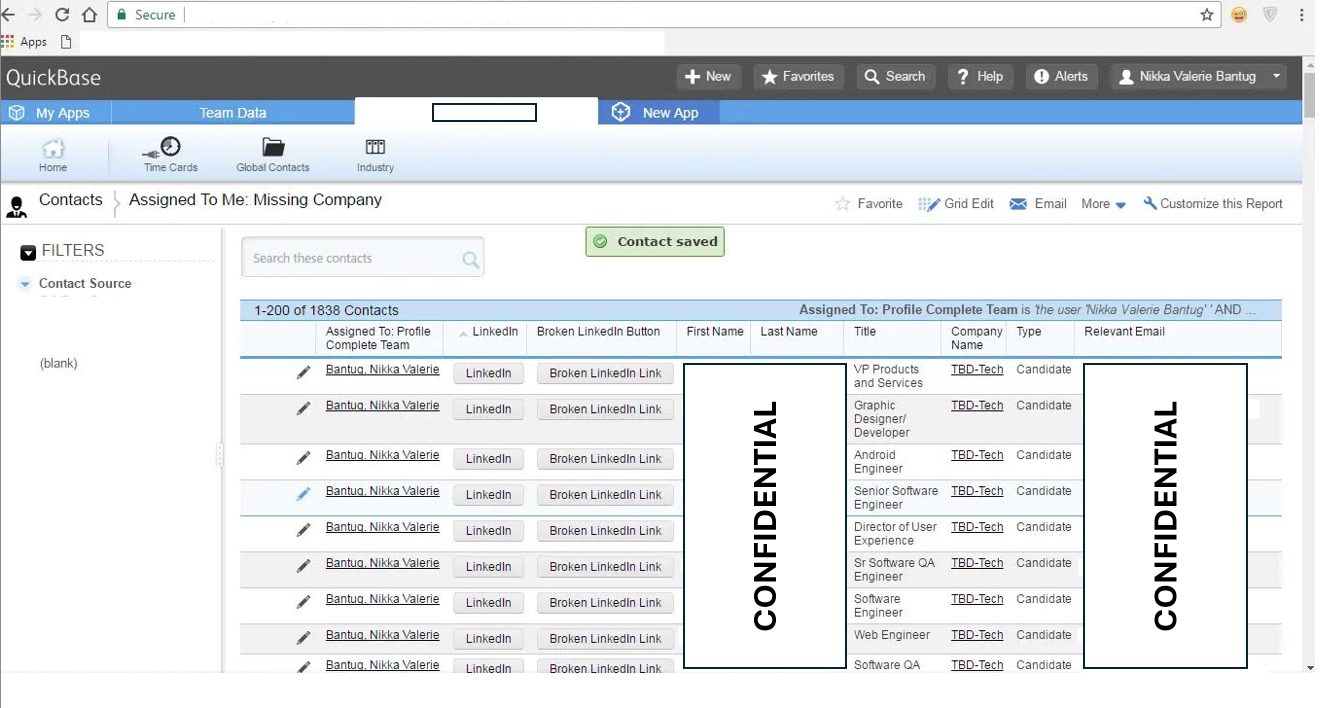Open the Time Cards table
1333x708 pixels.
170,156
